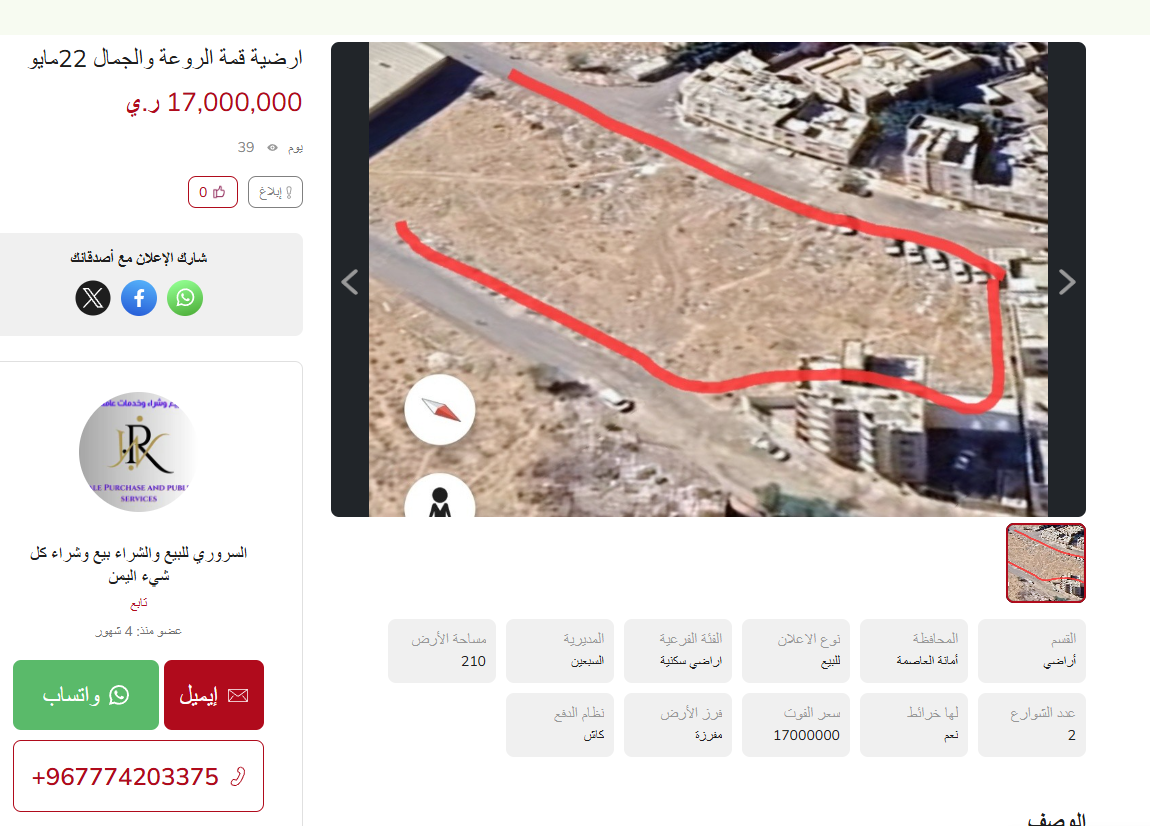Report the ad via إبلاغ button
Image resolution: width=1150 pixels, height=826 pixels.
point(275,192)
